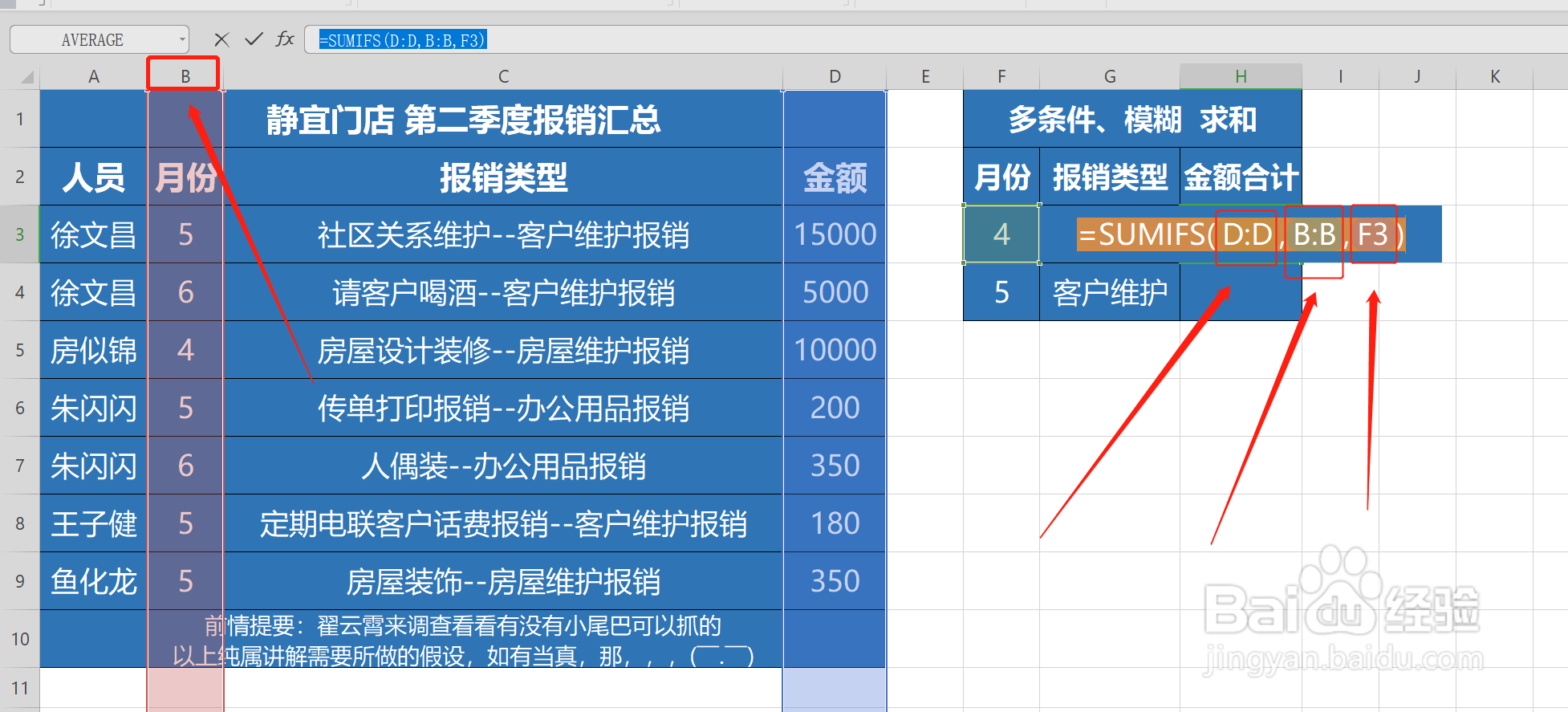The height and width of the screenshot is (712, 1568).
Task: Select column A header
Action: tap(94, 76)
